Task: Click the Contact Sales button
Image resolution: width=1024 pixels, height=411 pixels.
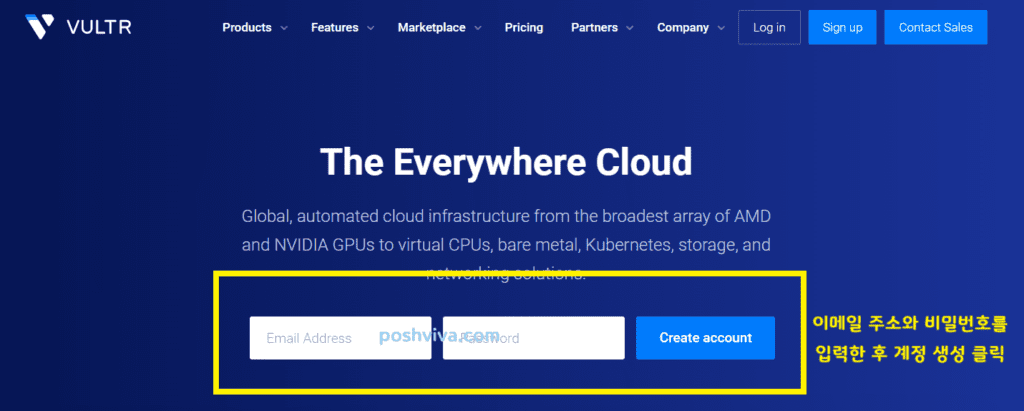Action: coord(936,27)
